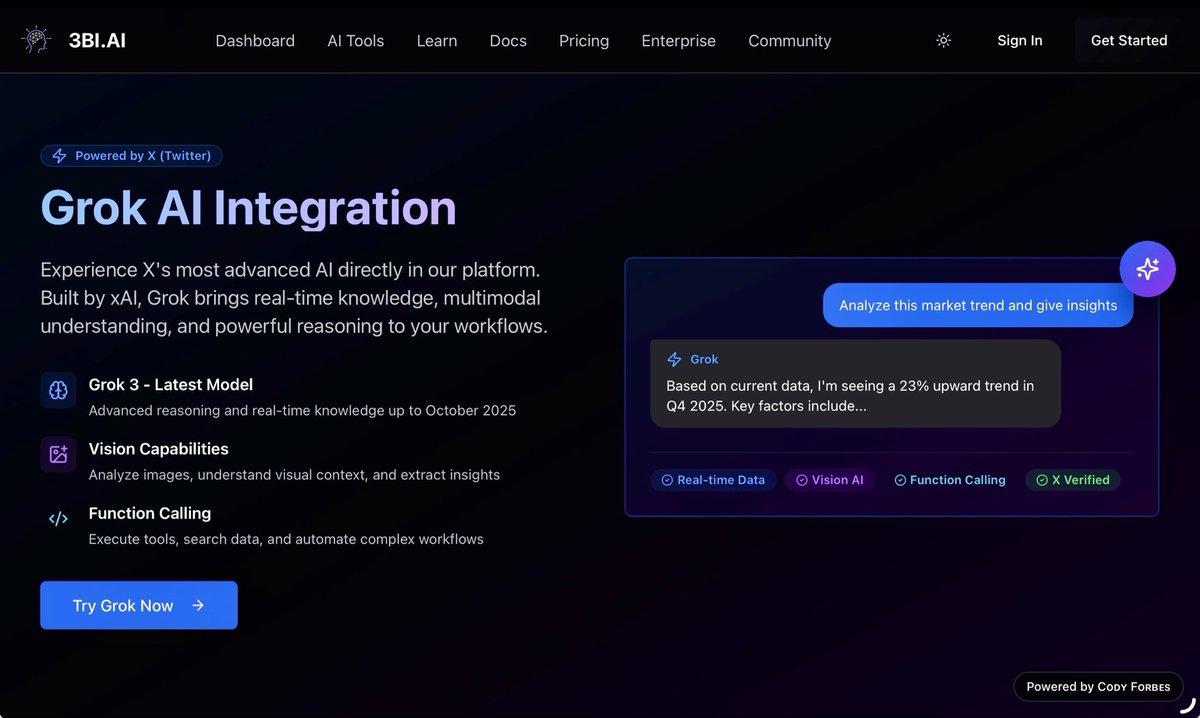Image resolution: width=1200 pixels, height=718 pixels.
Task: Select the Vision Capabilities image icon
Action: 58,454
